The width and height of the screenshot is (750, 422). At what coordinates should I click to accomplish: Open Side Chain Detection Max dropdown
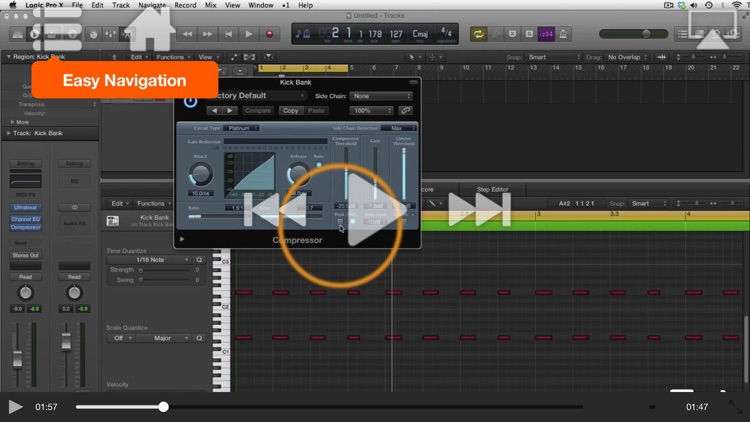coord(398,128)
